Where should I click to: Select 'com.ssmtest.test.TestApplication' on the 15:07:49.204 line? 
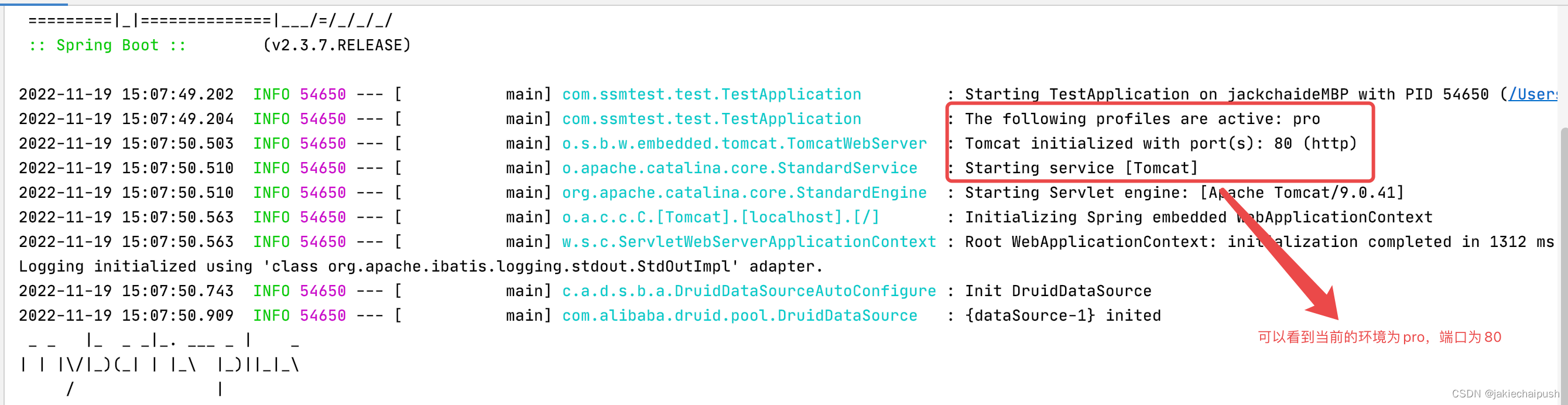[711, 119]
